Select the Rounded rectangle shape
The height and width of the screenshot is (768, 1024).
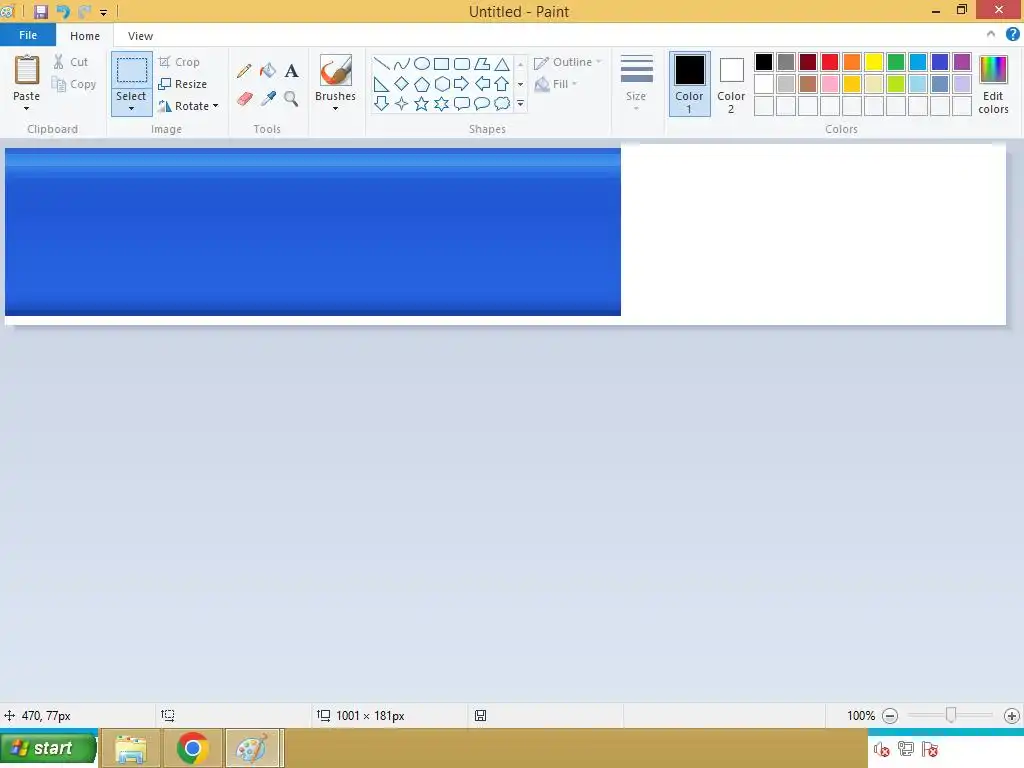coord(462,63)
